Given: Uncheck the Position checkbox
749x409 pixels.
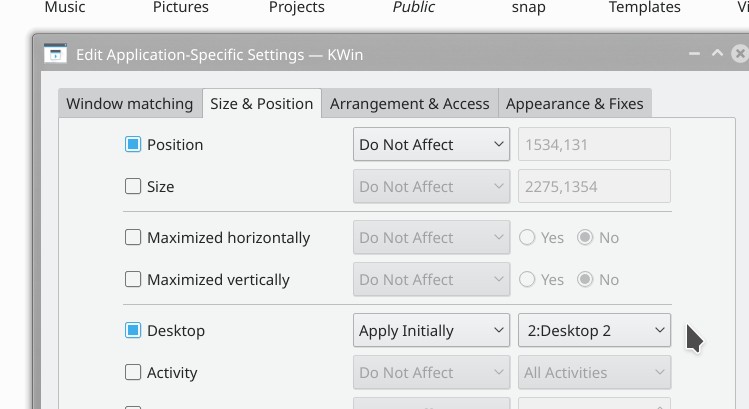Looking at the screenshot, I should pos(133,145).
